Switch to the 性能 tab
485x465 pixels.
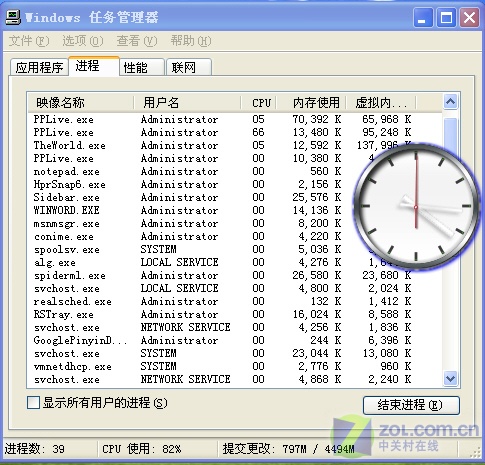[142, 67]
